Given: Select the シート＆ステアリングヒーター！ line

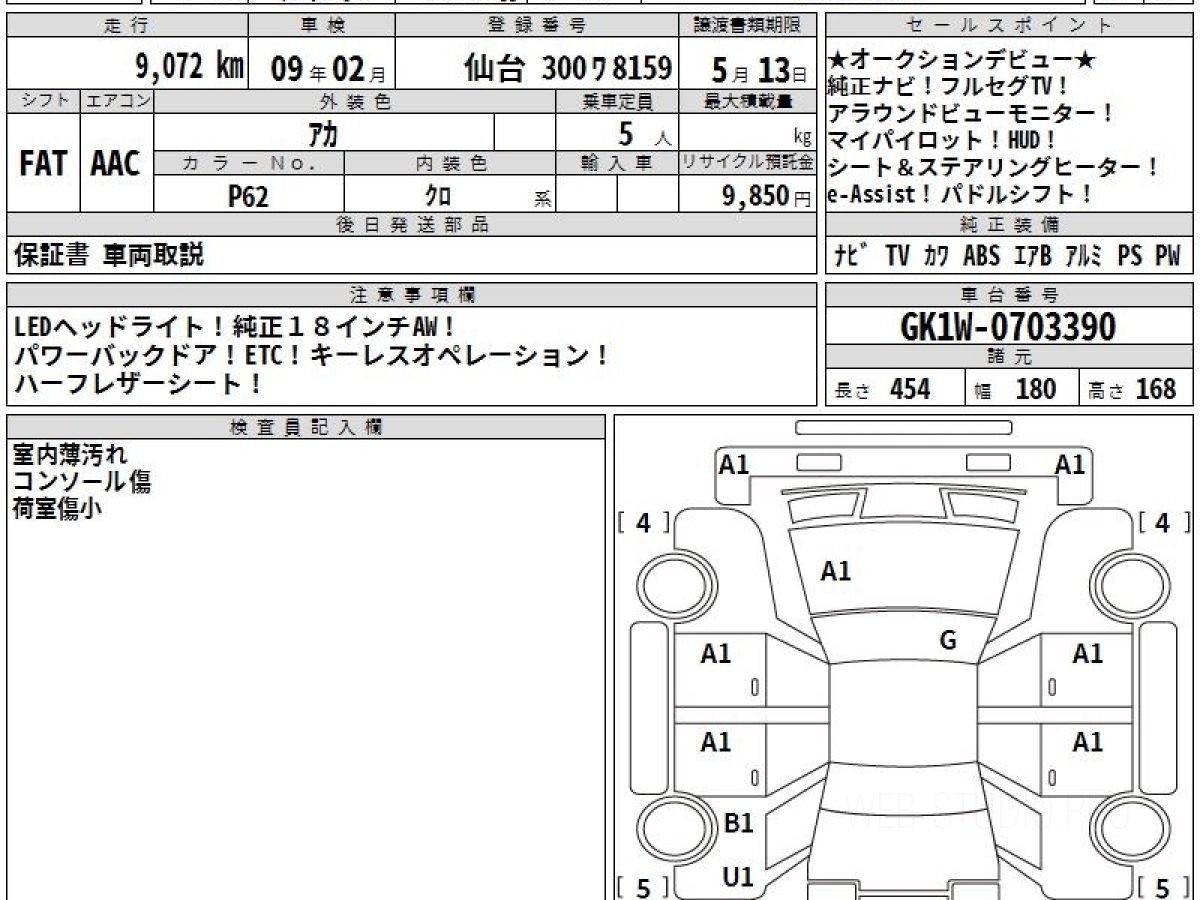Looking at the screenshot, I should point(994,168).
